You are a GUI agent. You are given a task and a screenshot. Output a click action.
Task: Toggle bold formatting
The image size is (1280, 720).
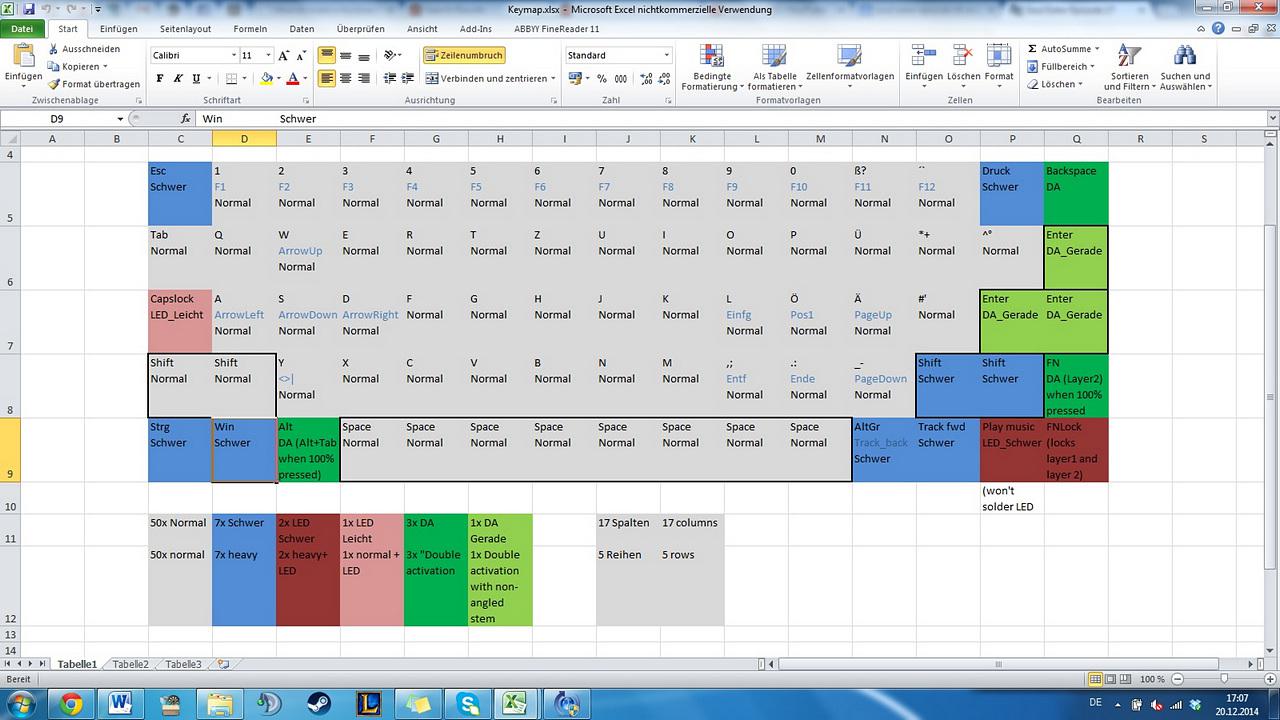160,78
